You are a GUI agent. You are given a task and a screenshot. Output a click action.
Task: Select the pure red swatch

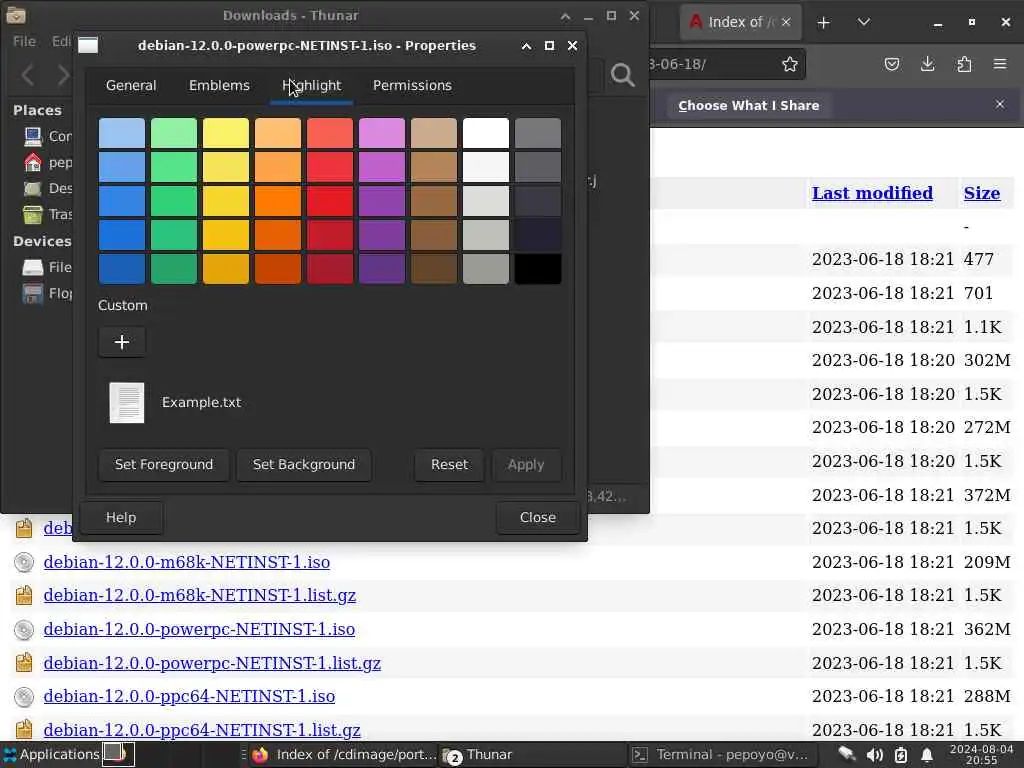330,201
